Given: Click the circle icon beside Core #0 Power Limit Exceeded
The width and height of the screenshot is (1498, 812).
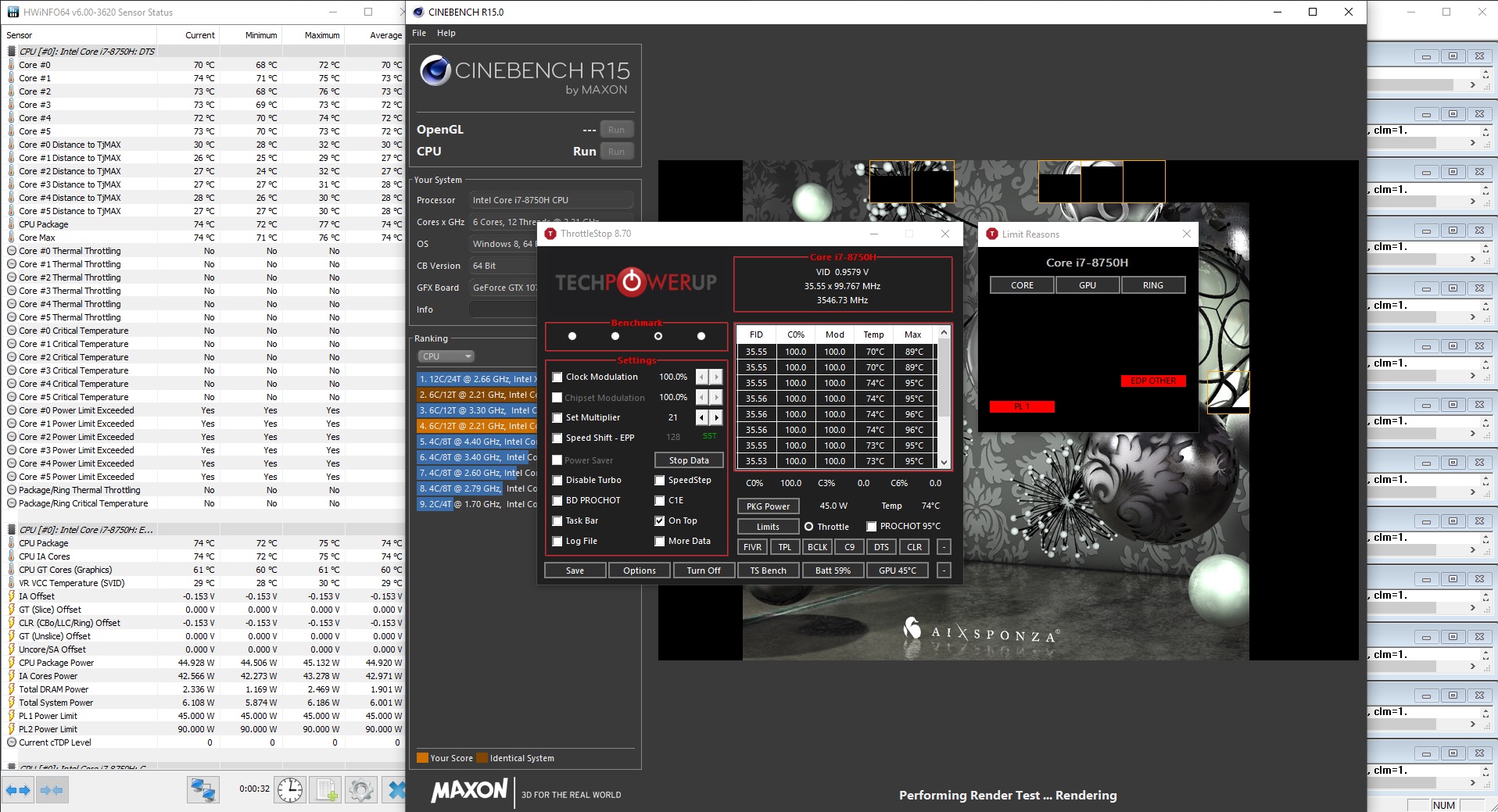Looking at the screenshot, I should coord(11,410).
